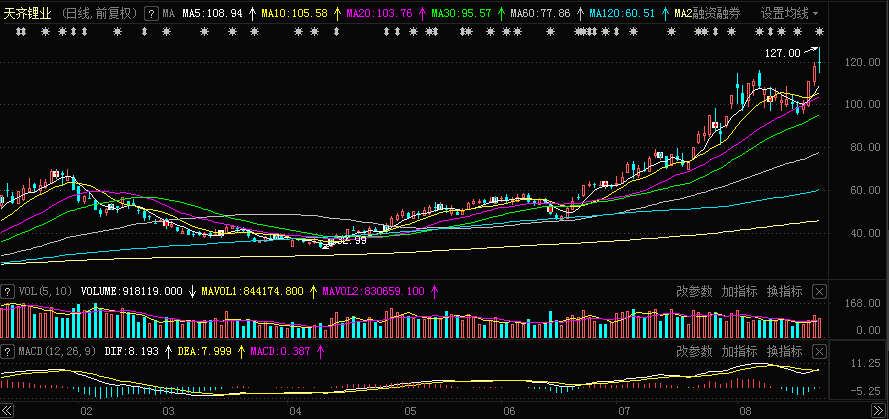Click 换指标 in the VOL panel

coord(784,291)
